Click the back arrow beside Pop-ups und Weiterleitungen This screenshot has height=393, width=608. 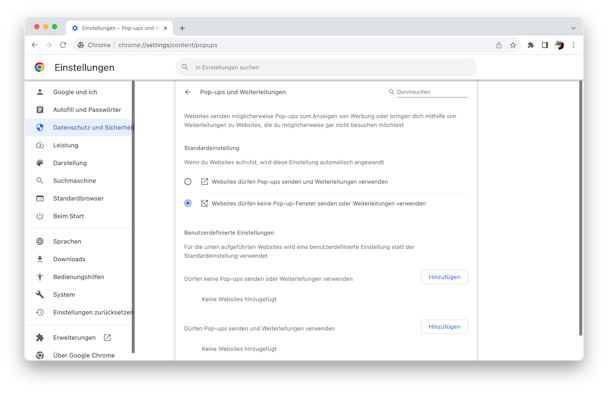coord(188,92)
